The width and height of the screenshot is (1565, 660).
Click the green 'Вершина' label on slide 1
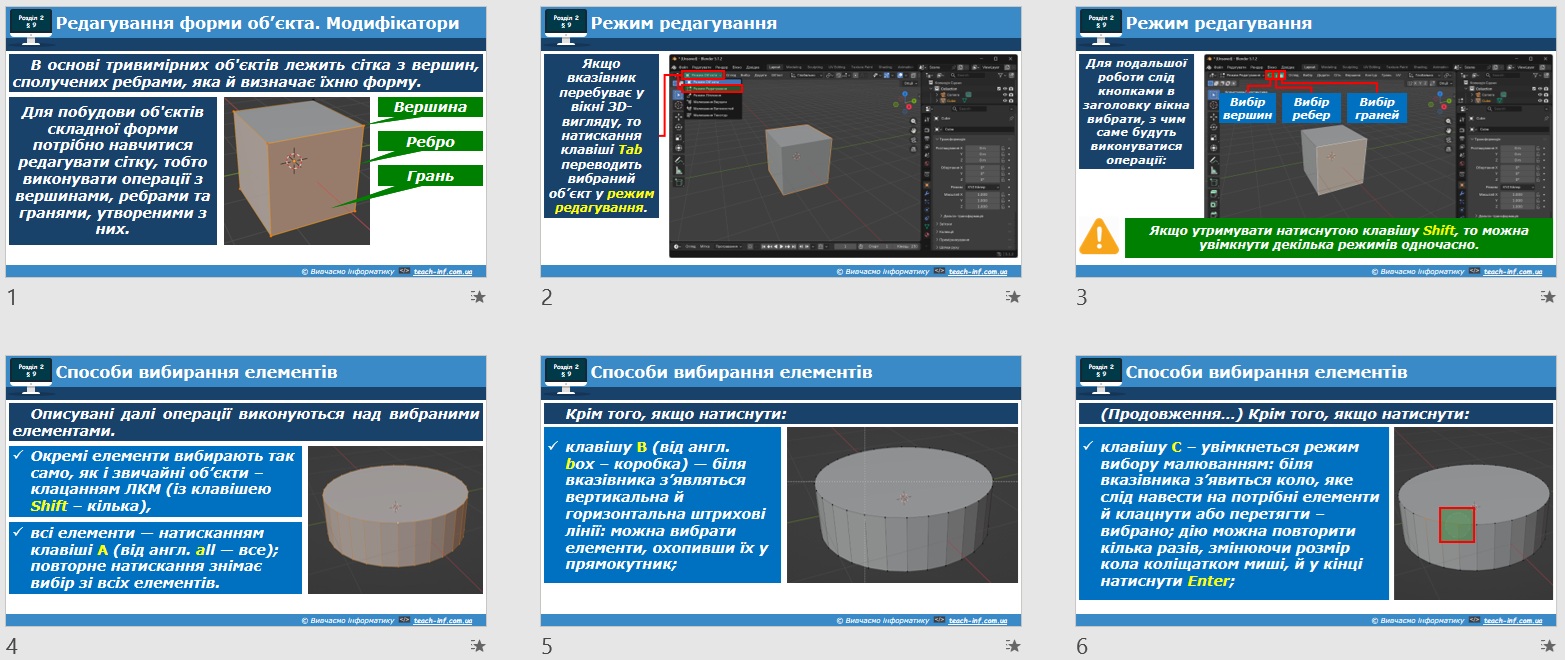point(430,107)
